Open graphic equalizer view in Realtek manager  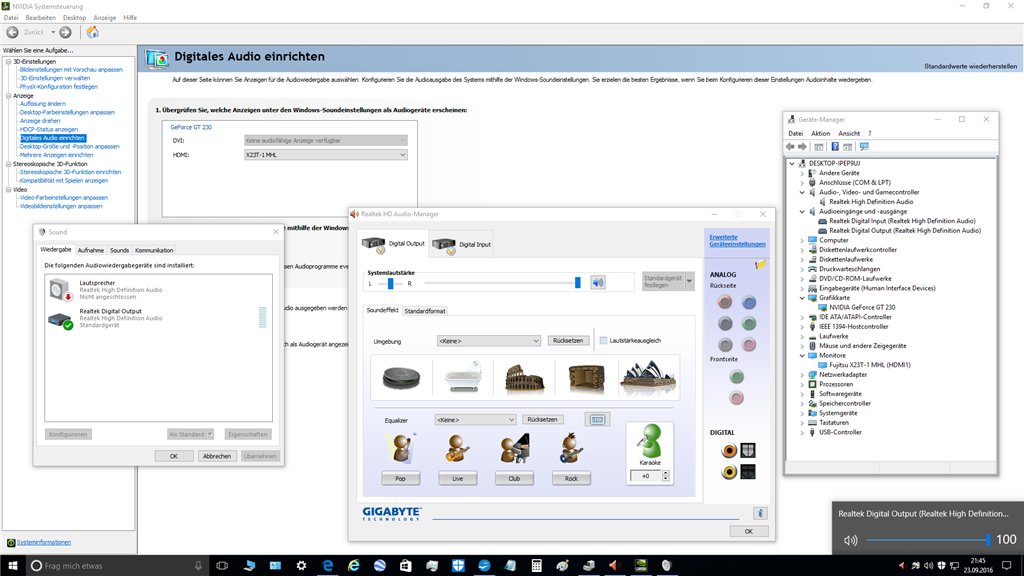pos(598,419)
